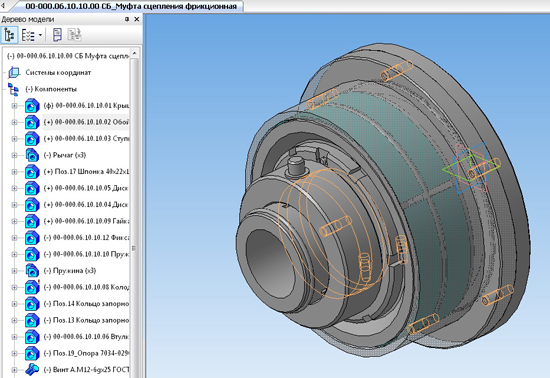Close the Дерево модели panel

click(137, 19)
